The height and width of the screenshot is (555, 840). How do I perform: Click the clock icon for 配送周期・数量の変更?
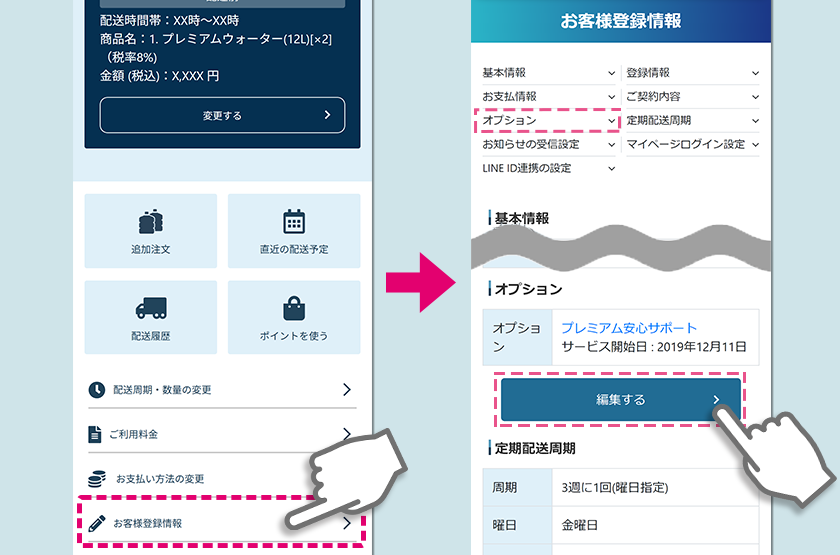96,389
